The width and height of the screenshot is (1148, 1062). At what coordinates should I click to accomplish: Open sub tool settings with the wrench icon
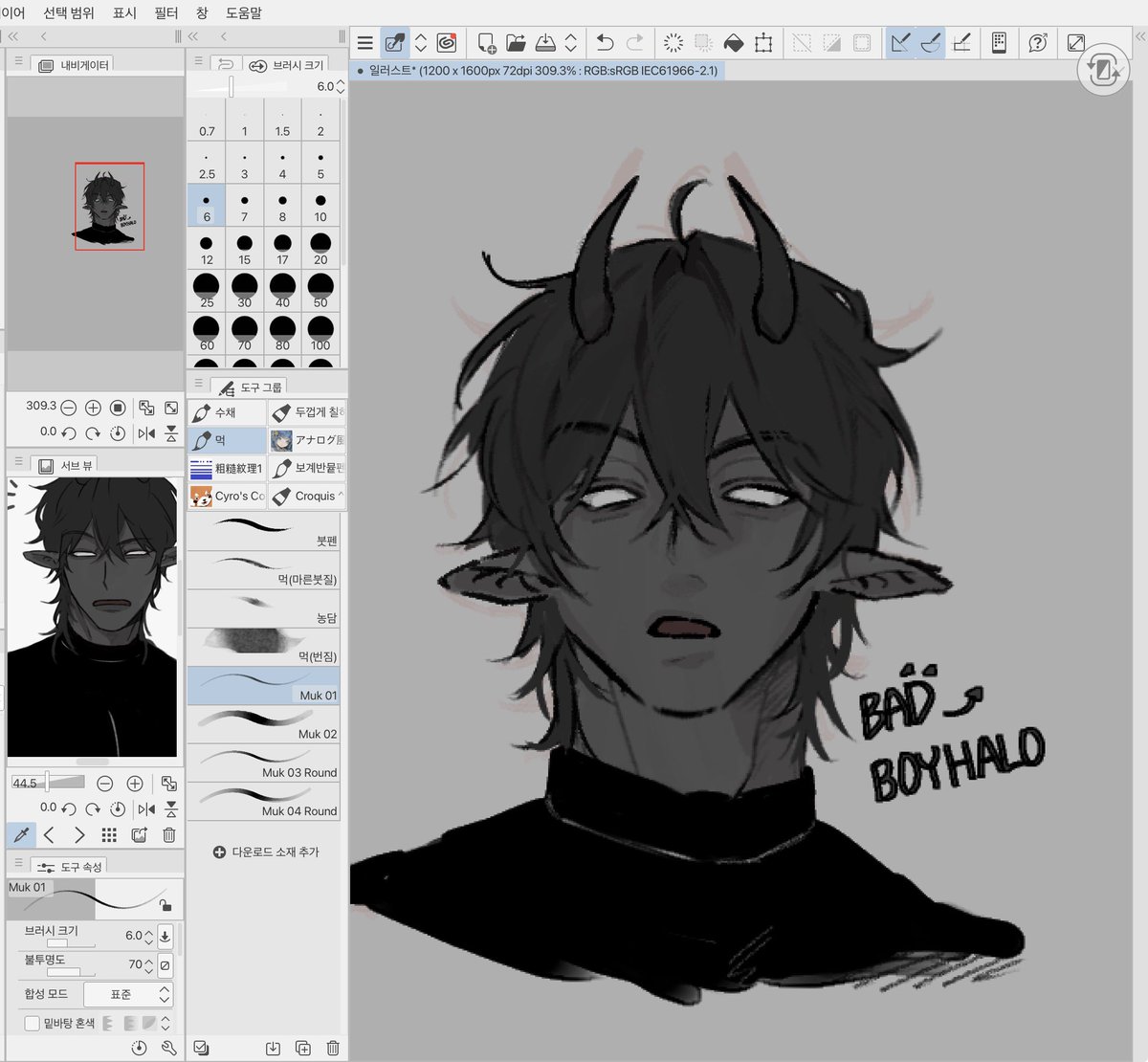[x=169, y=1048]
